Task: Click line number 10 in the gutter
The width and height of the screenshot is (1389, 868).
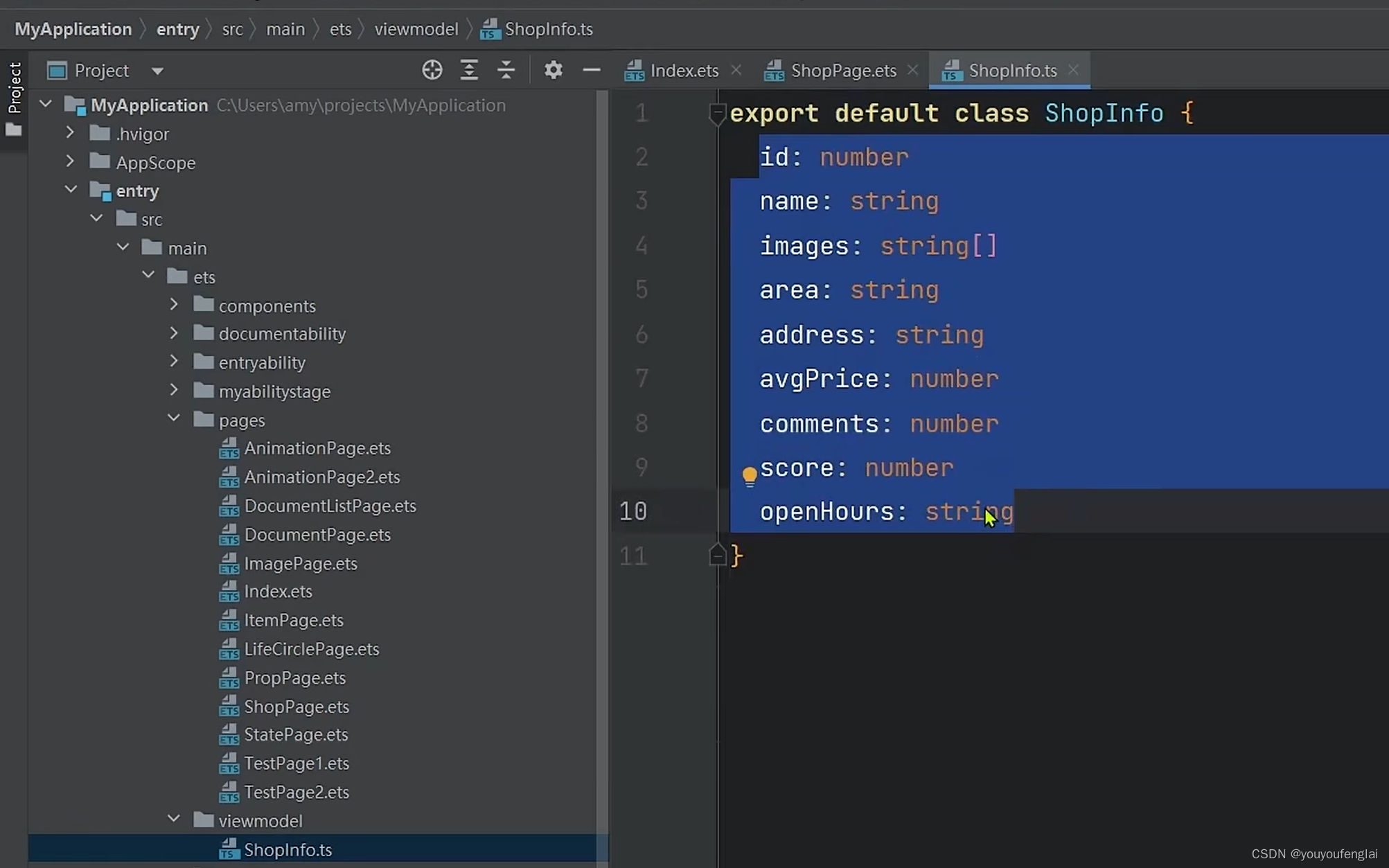Action: click(632, 511)
